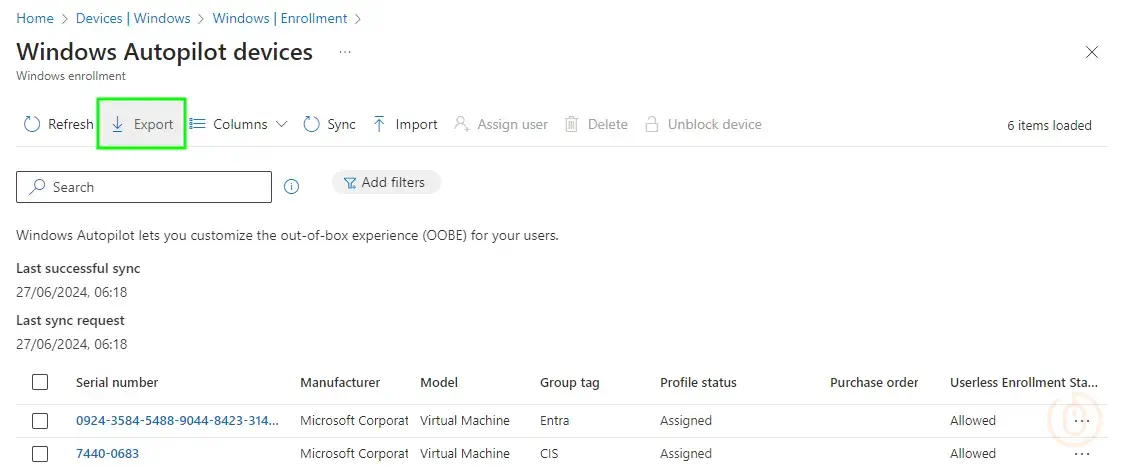Open the Add filters menu
The width and height of the screenshot is (1121, 466).
pos(386,183)
